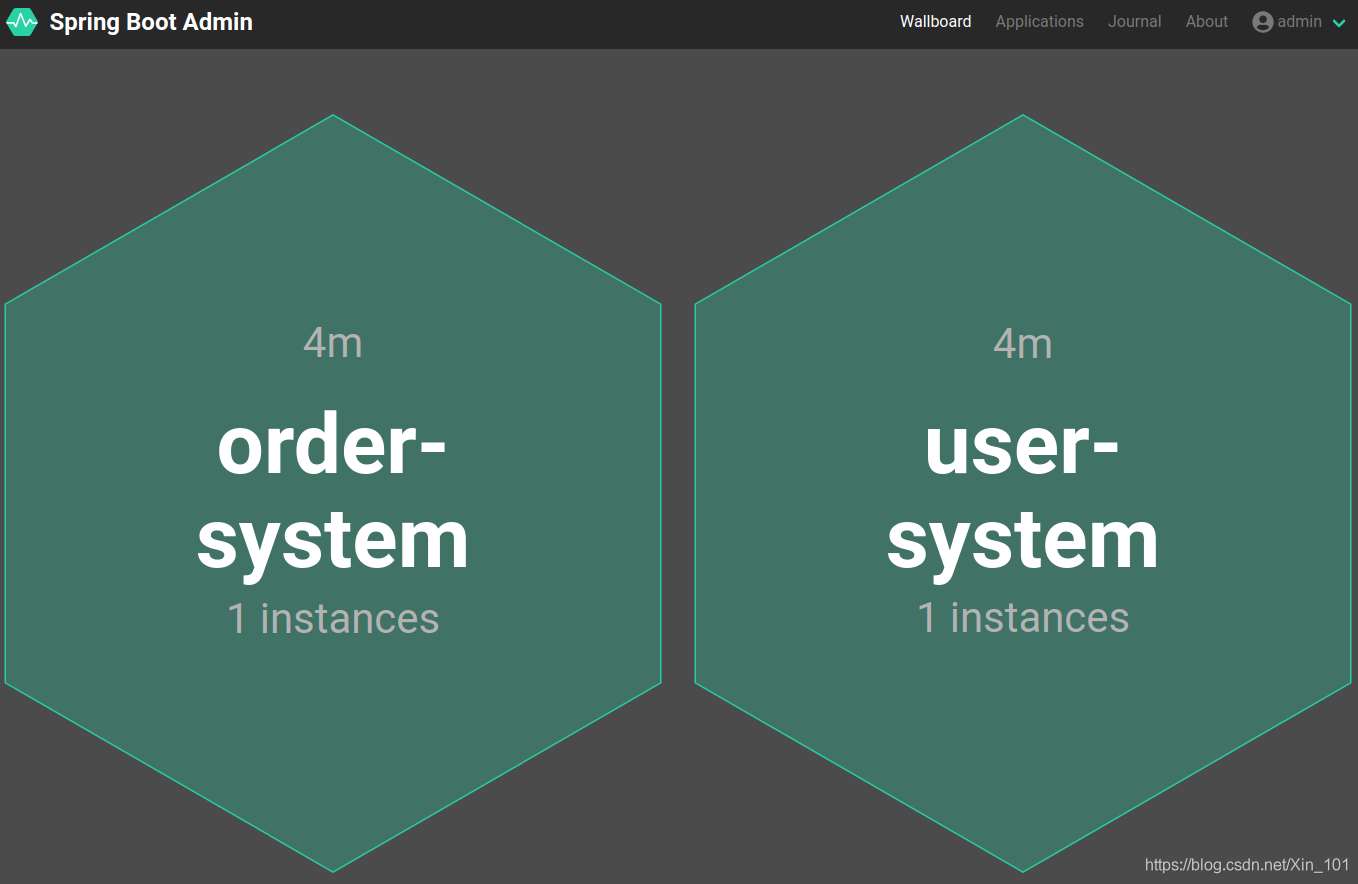Select '1 instances' under order-system

(x=333, y=618)
